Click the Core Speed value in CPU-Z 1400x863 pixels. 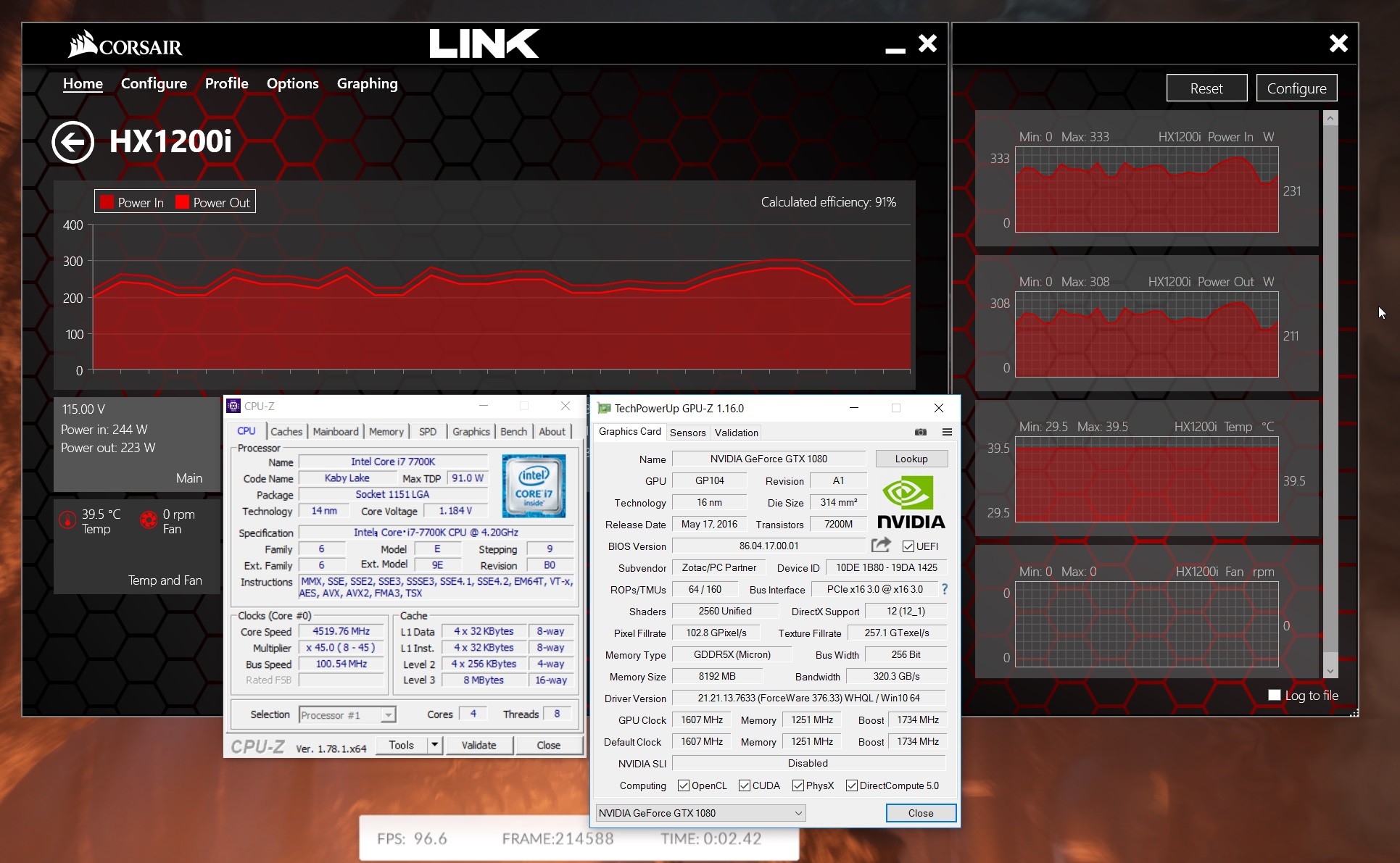pyautogui.click(x=341, y=631)
